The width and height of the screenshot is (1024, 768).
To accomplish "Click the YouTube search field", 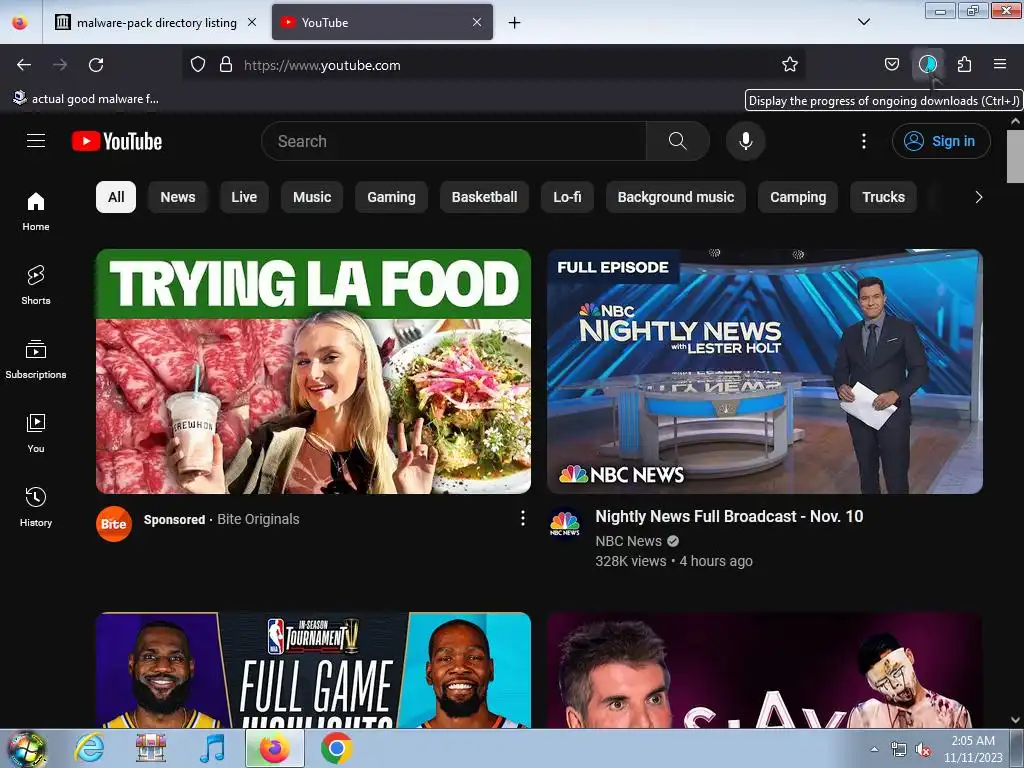I will pos(455,141).
